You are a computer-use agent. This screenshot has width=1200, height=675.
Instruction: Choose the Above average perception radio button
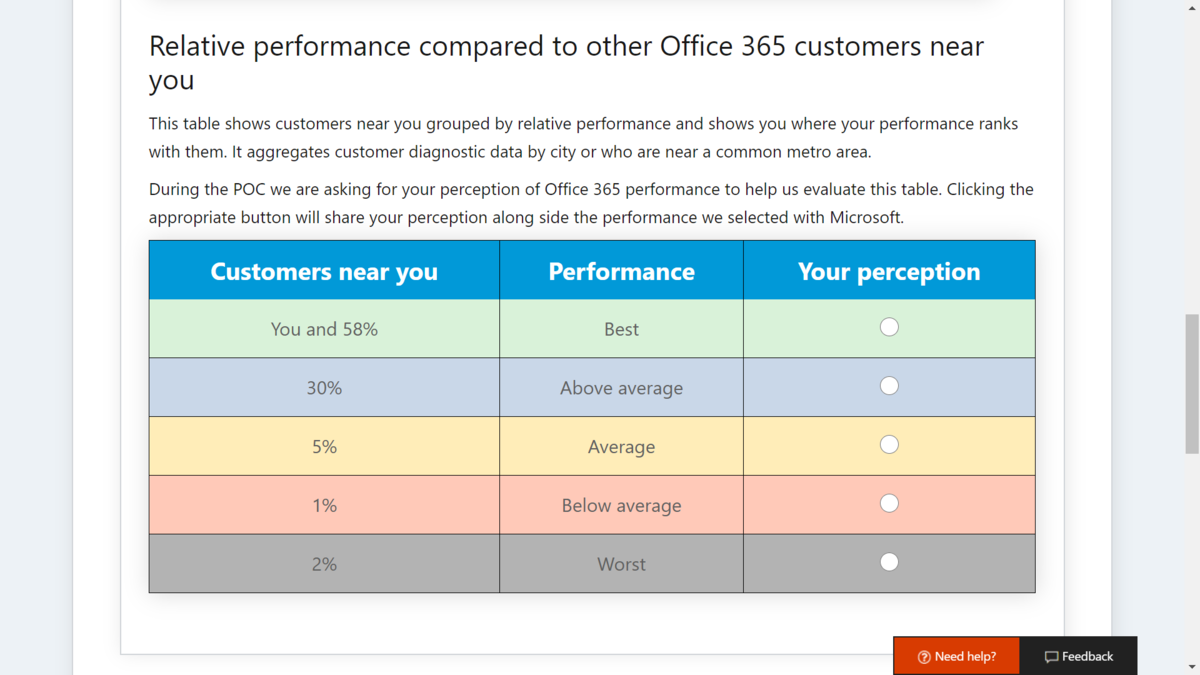click(889, 386)
